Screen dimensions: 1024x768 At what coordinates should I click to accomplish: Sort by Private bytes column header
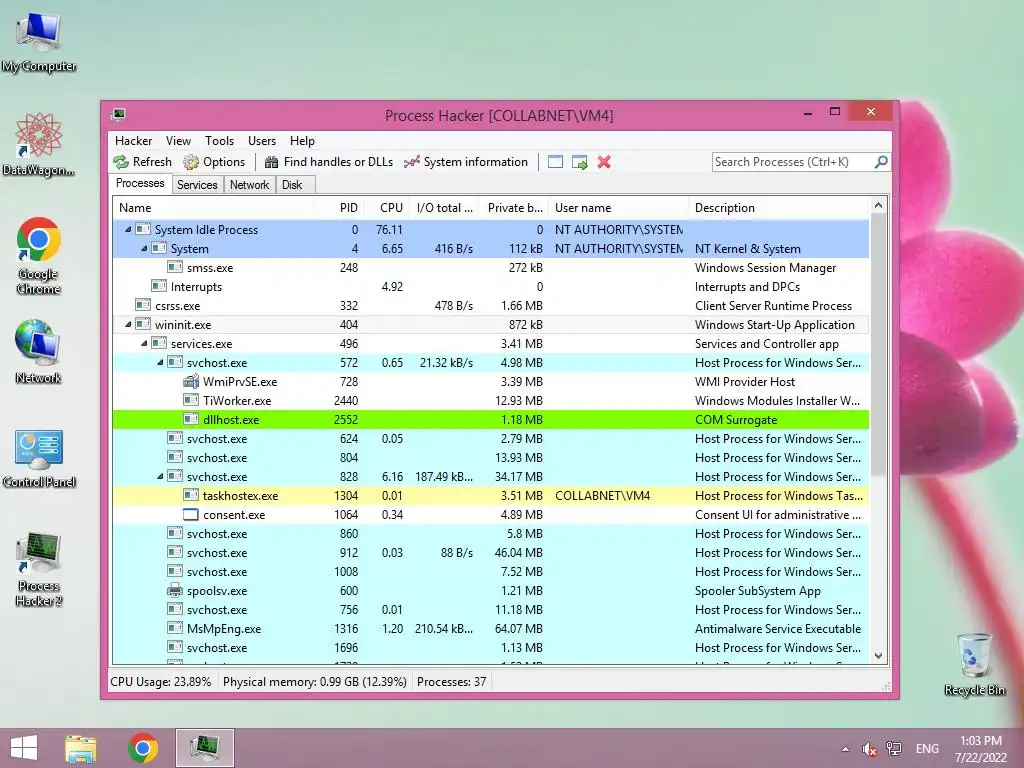pyautogui.click(x=514, y=208)
